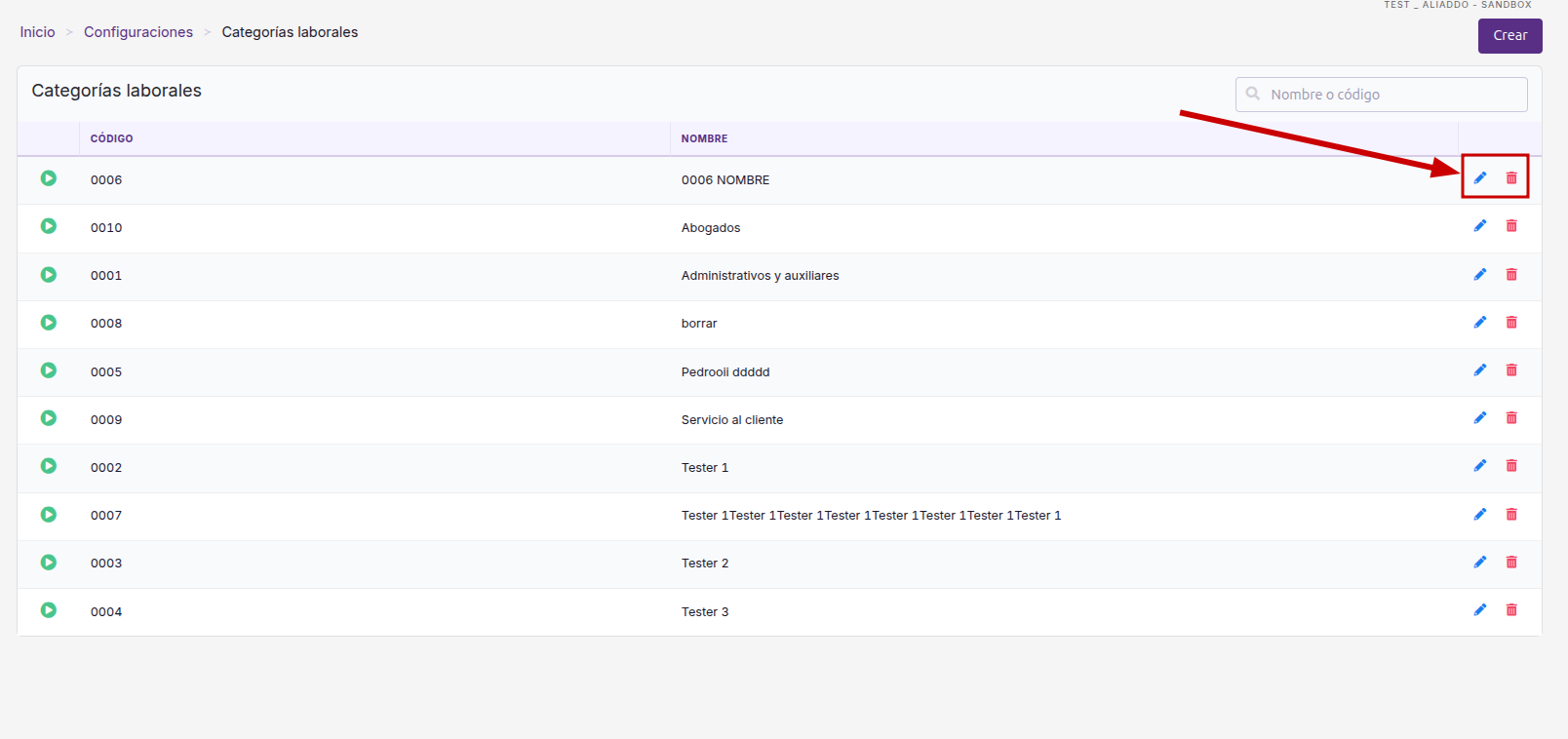This screenshot has width=1568, height=739.
Task: Click the pencil icon for Abogados
Action: [1480, 225]
